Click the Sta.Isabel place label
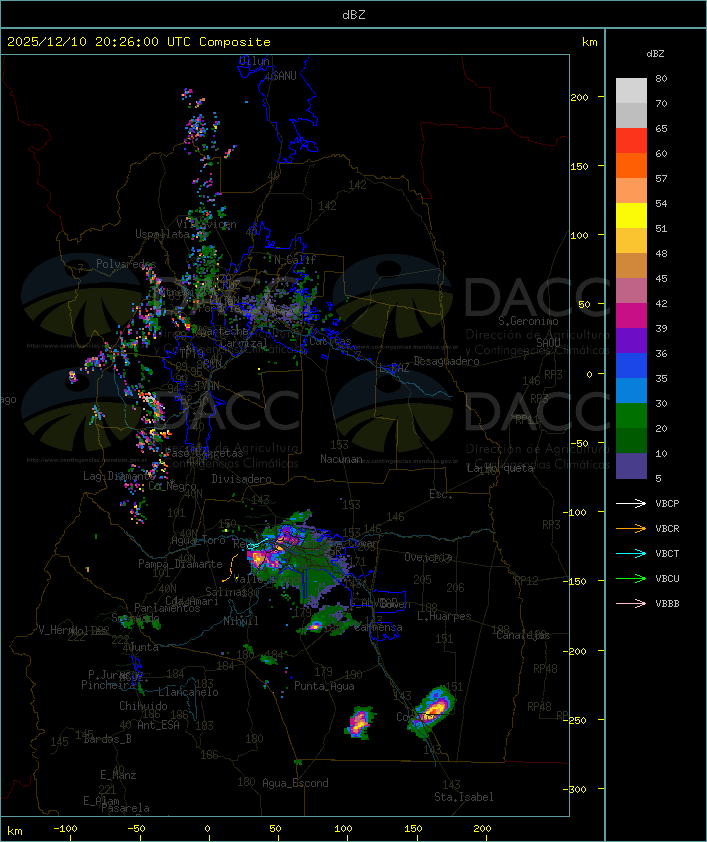The height and width of the screenshot is (842, 707). pyautogui.click(x=464, y=797)
